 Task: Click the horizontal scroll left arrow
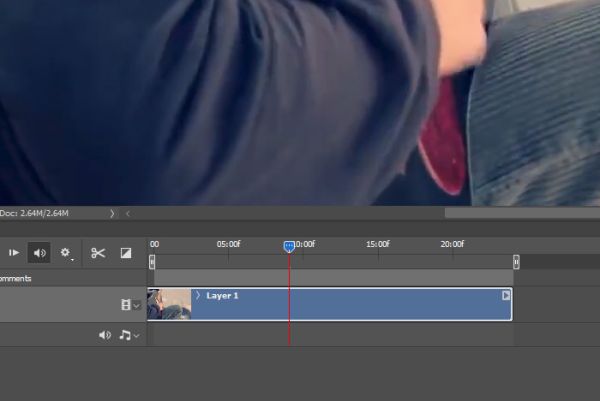(128, 214)
